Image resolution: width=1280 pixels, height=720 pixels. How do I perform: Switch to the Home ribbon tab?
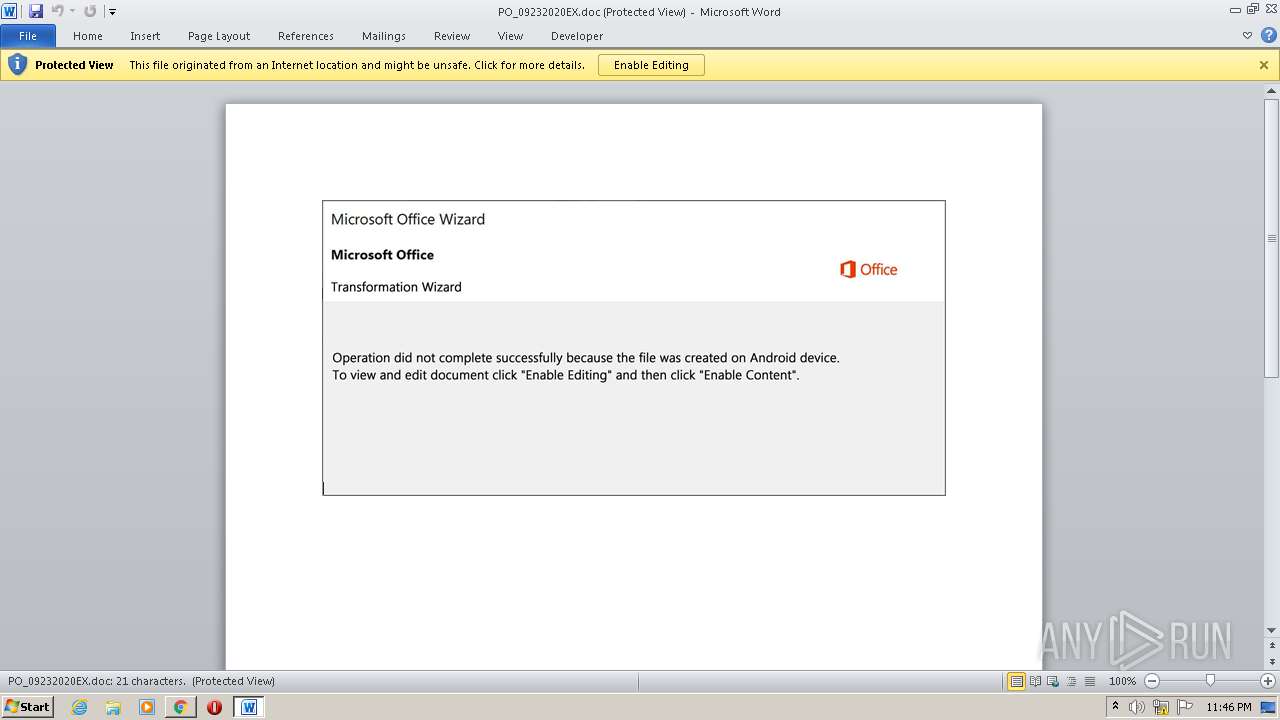pos(88,36)
